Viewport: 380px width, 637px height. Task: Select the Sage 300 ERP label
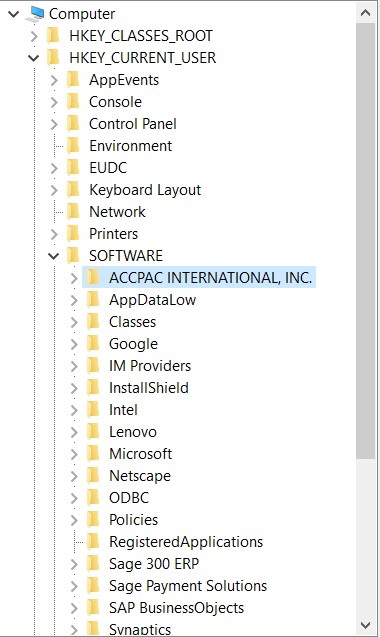pos(154,563)
